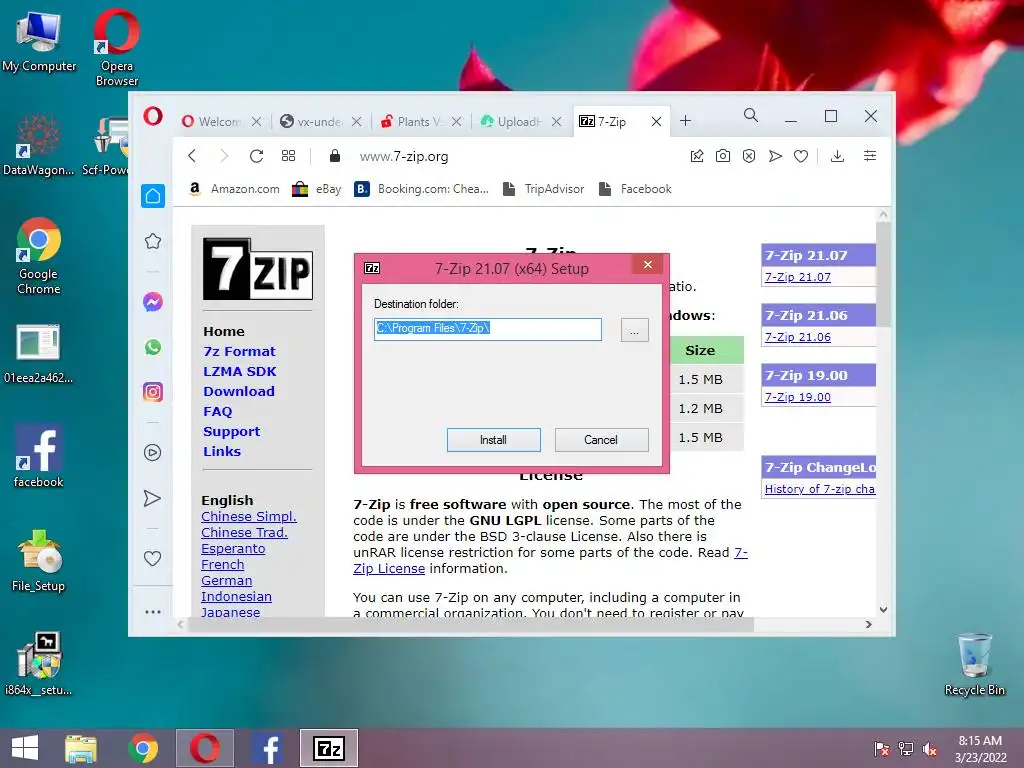This screenshot has width=1024, height=768.
Task: Open Instagram in Opera sidebar
Action: [x=153, y=392]
